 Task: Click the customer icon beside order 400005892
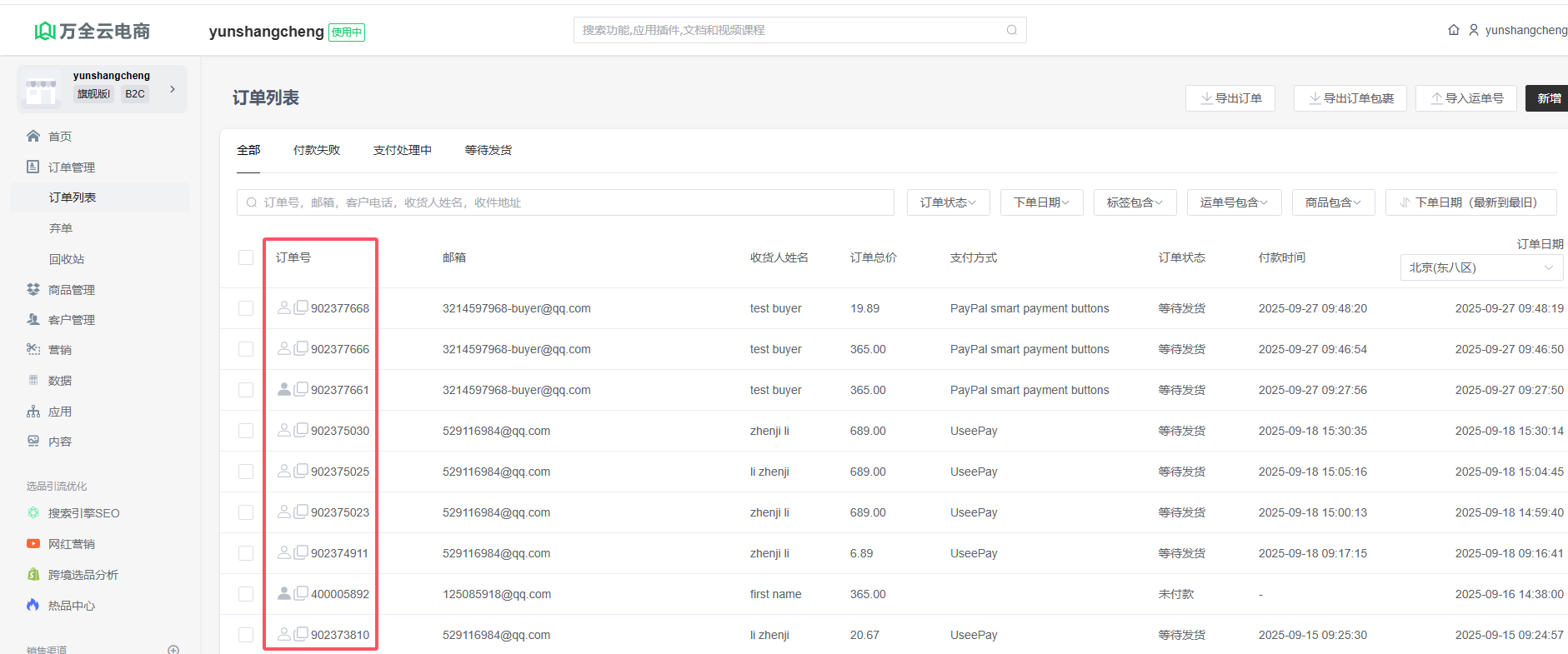pos(283,593)
